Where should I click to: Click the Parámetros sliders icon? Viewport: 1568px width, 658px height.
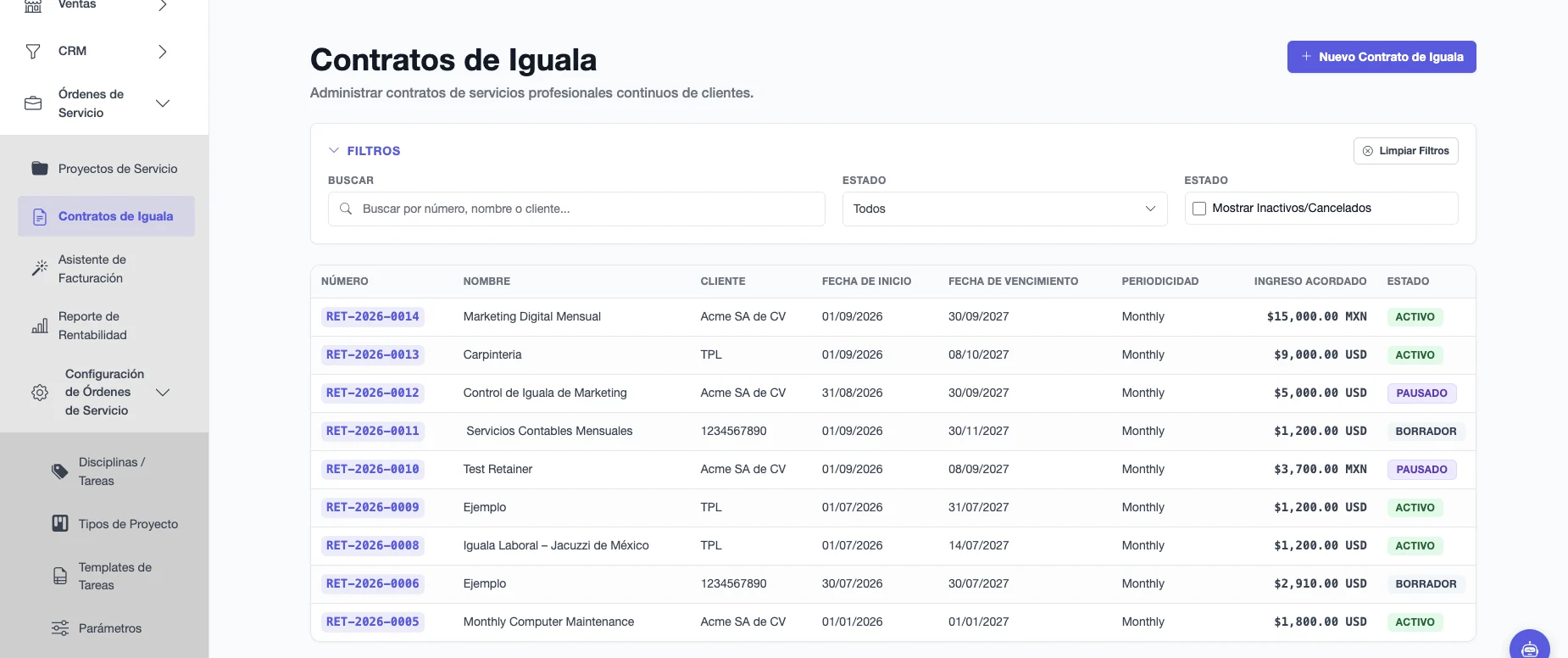pyautogui.click(x=60, y=628)
